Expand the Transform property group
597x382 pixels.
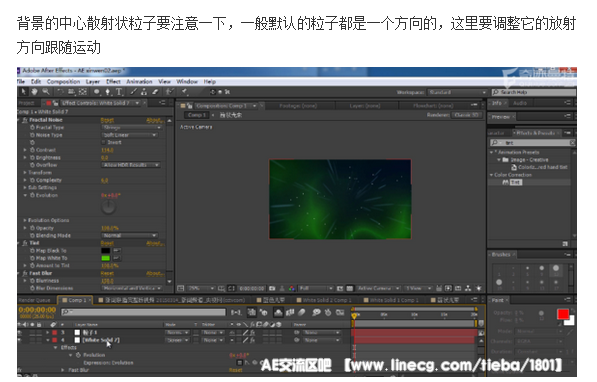(25, 173)
